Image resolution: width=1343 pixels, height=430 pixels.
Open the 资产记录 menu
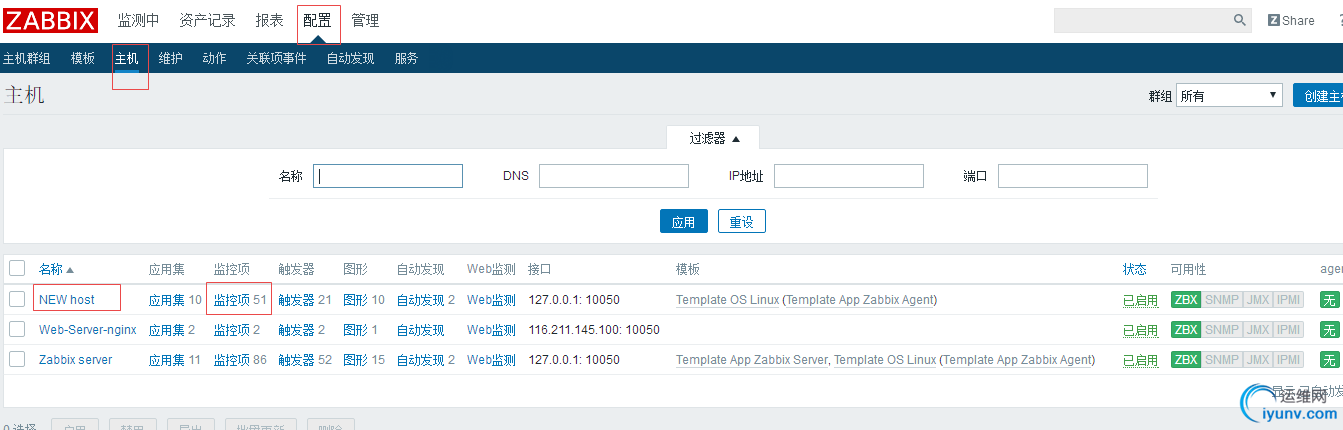point(207,20)
